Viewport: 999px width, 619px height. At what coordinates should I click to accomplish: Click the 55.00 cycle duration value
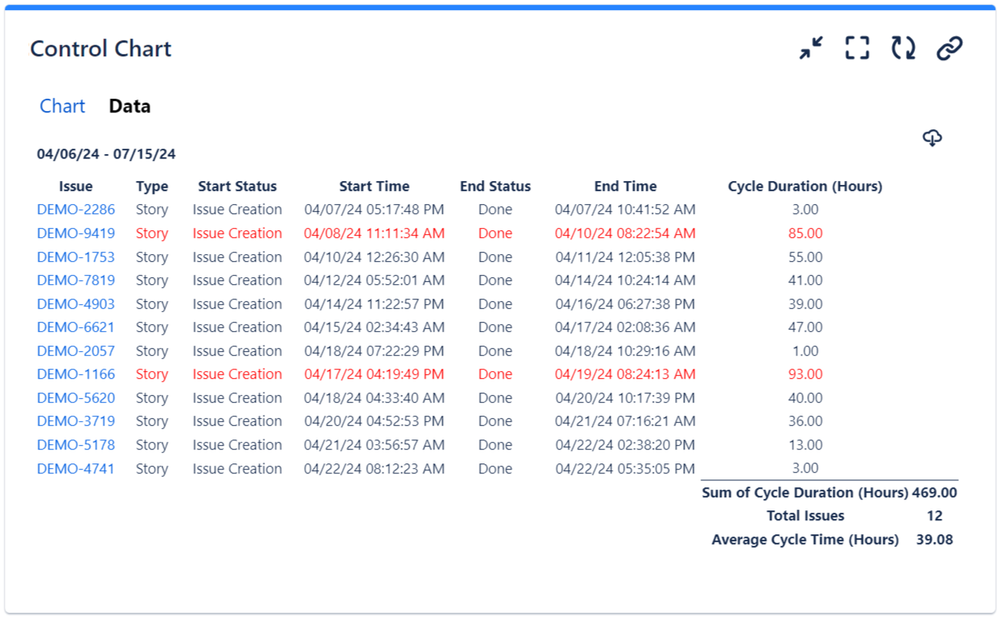(805, 257)
